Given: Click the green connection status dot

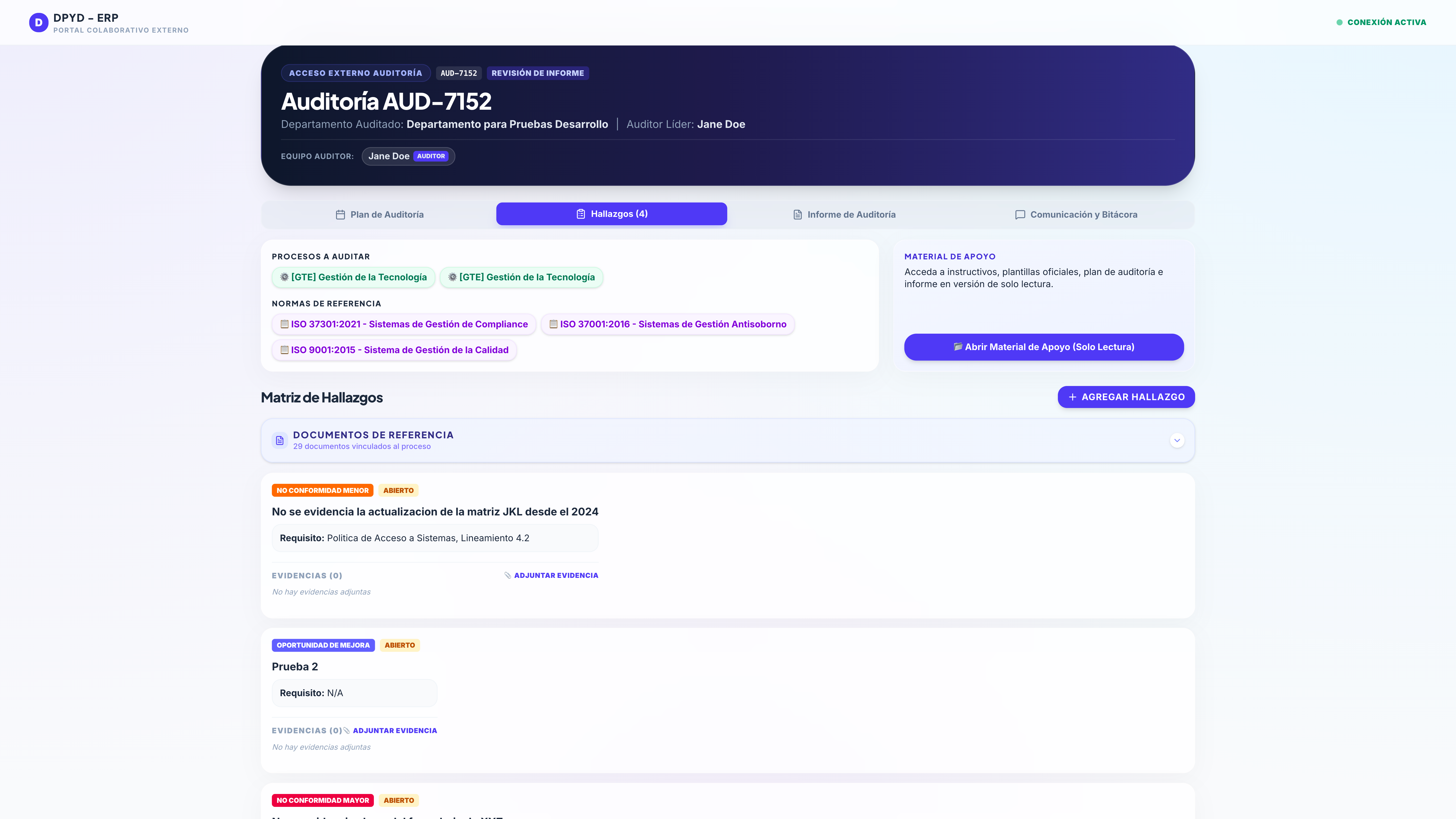Looking at the screenshot, I should pyautogui.click(x=1339, y=22).
